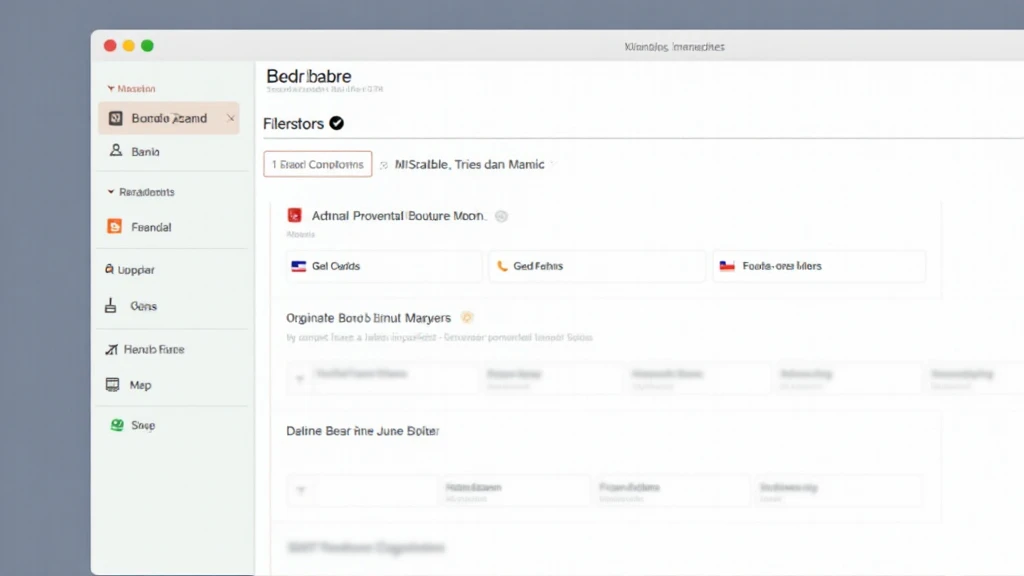This screenshot has width=1024, height=576.
Task: Click info icon beside Bouture Moon
Action: (501, 216)
